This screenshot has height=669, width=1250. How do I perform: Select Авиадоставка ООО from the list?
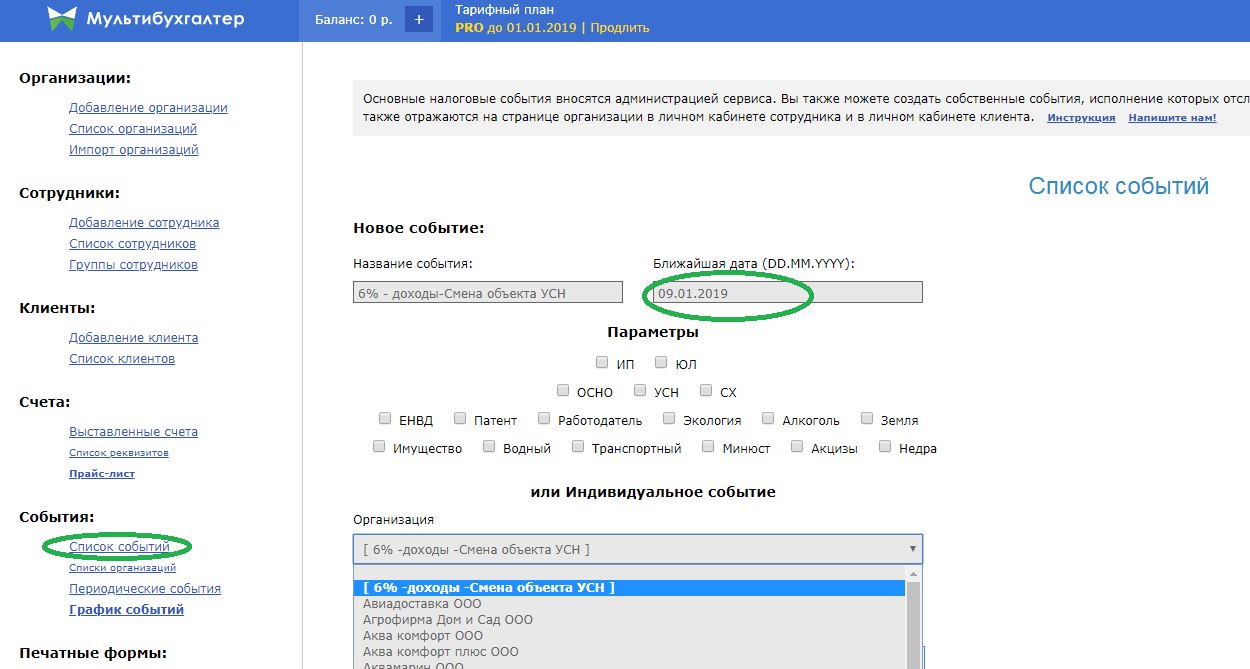(422, 604)
